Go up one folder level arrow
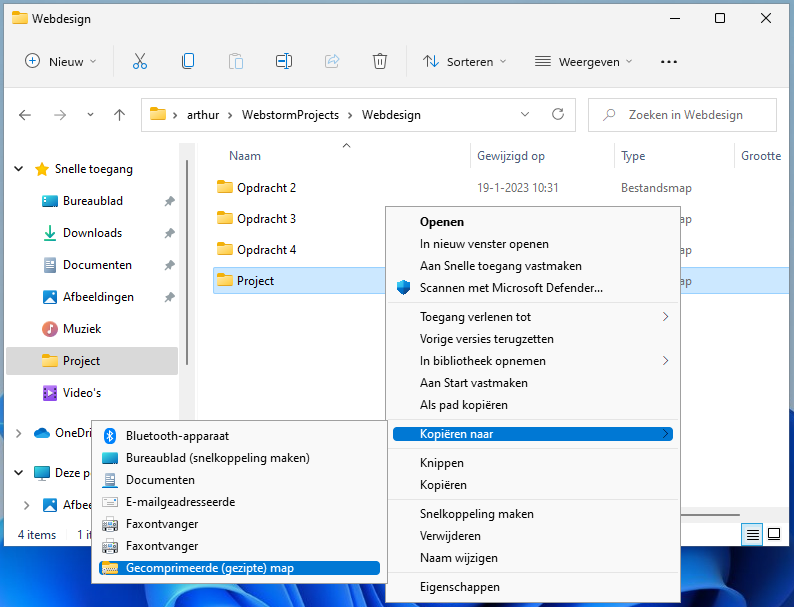This screenshot has width=794, height=607. [x=120, y=115]
